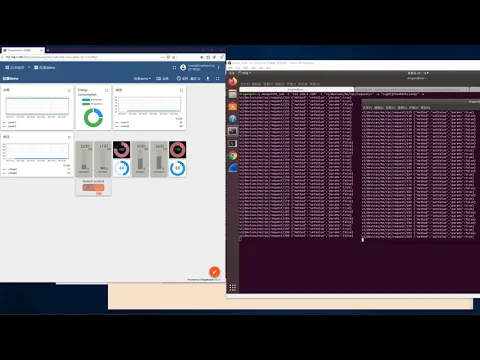Toggle the browser sidebar icon
The height and width of the screenshot is (360, 480).
coord(208,57)
